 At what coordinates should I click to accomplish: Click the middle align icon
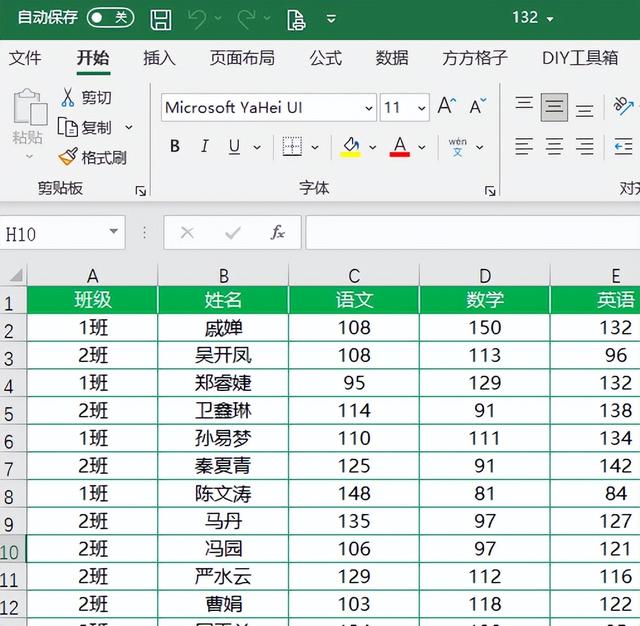coord(554,107)
